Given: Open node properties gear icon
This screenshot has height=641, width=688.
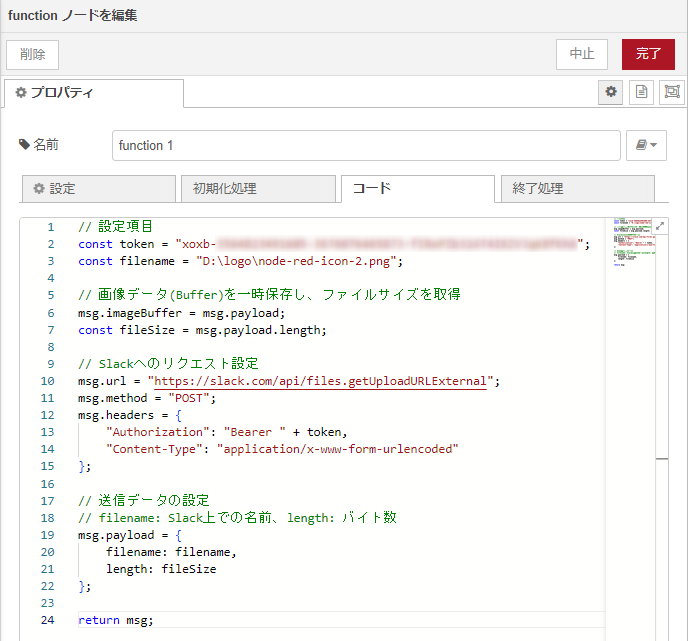Looking at the screenshot, I should tap(610, 92).
